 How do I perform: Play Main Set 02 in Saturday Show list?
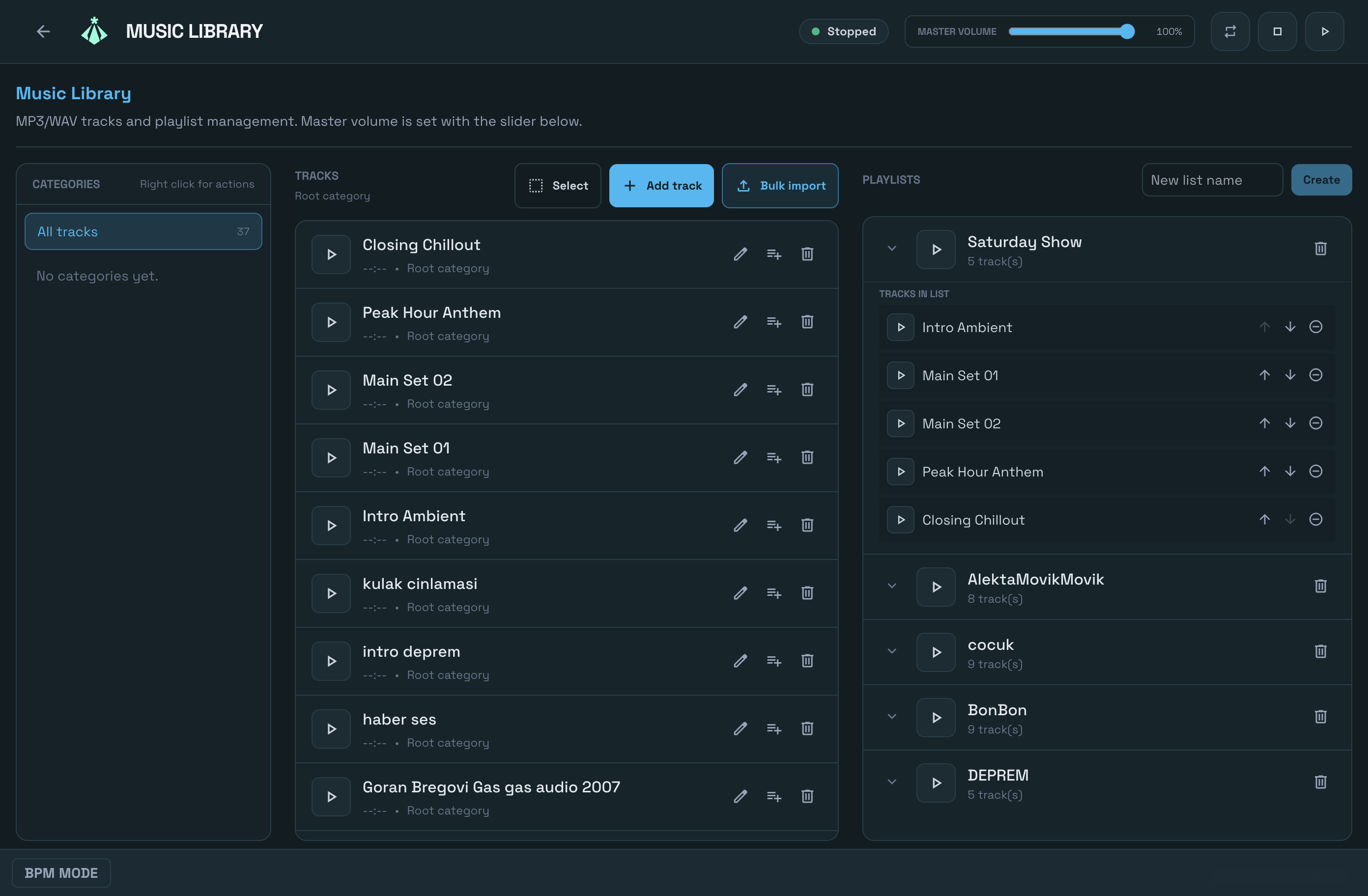pyautogui.click(x=901, y=423)
